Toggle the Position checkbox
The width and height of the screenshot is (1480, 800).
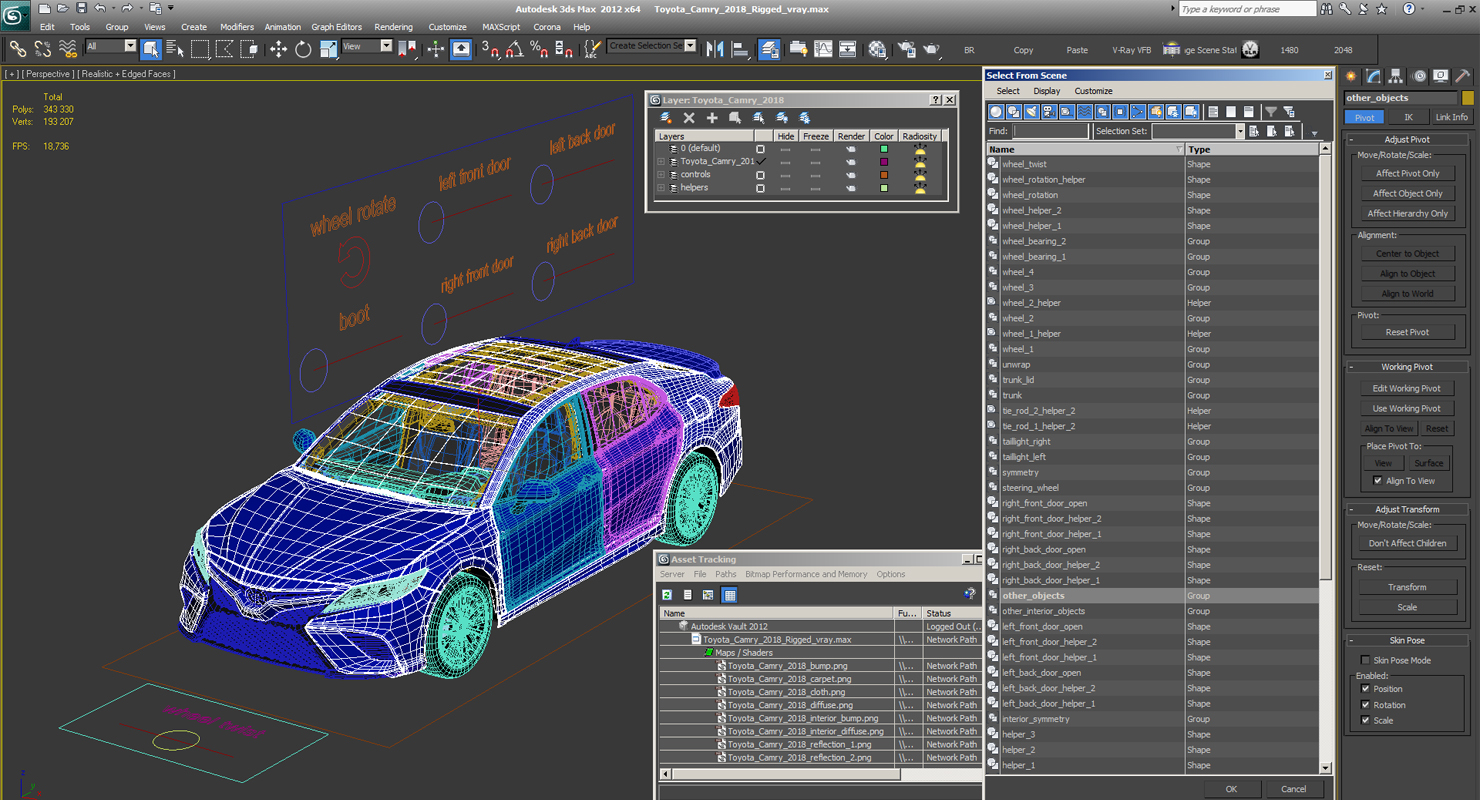click(x=1366, y=689)
